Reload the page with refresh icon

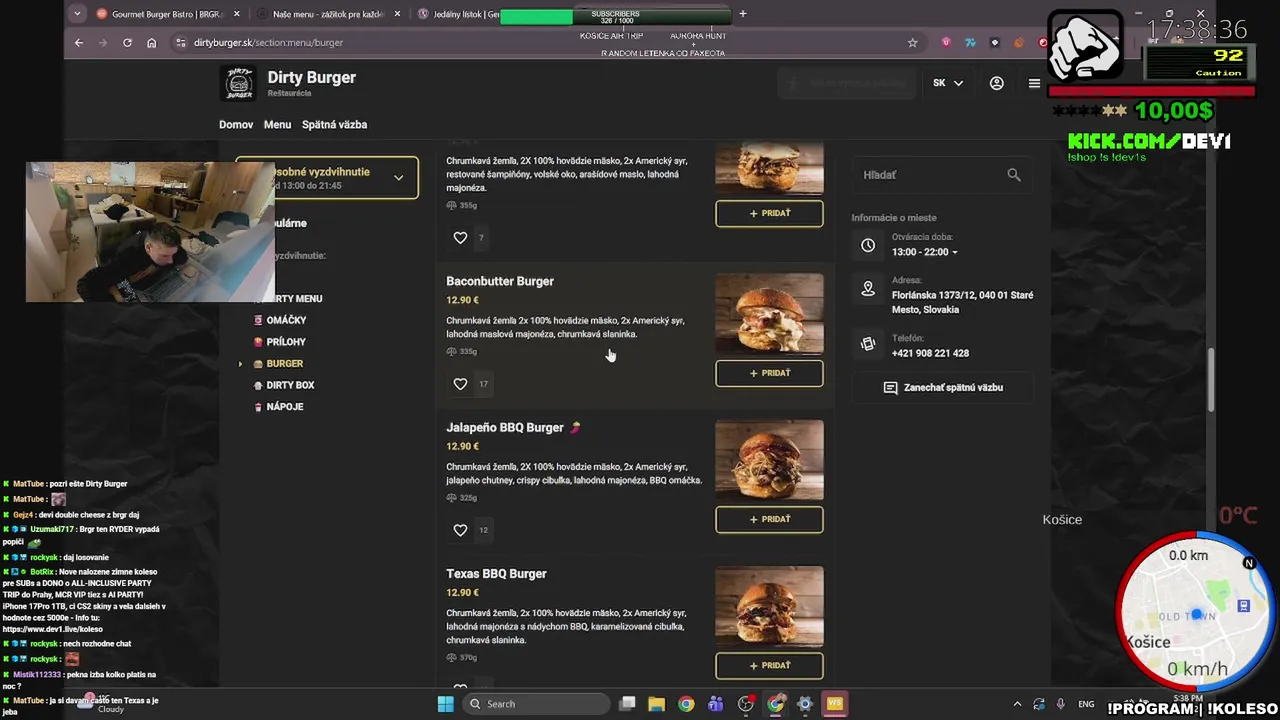(127, 42)
